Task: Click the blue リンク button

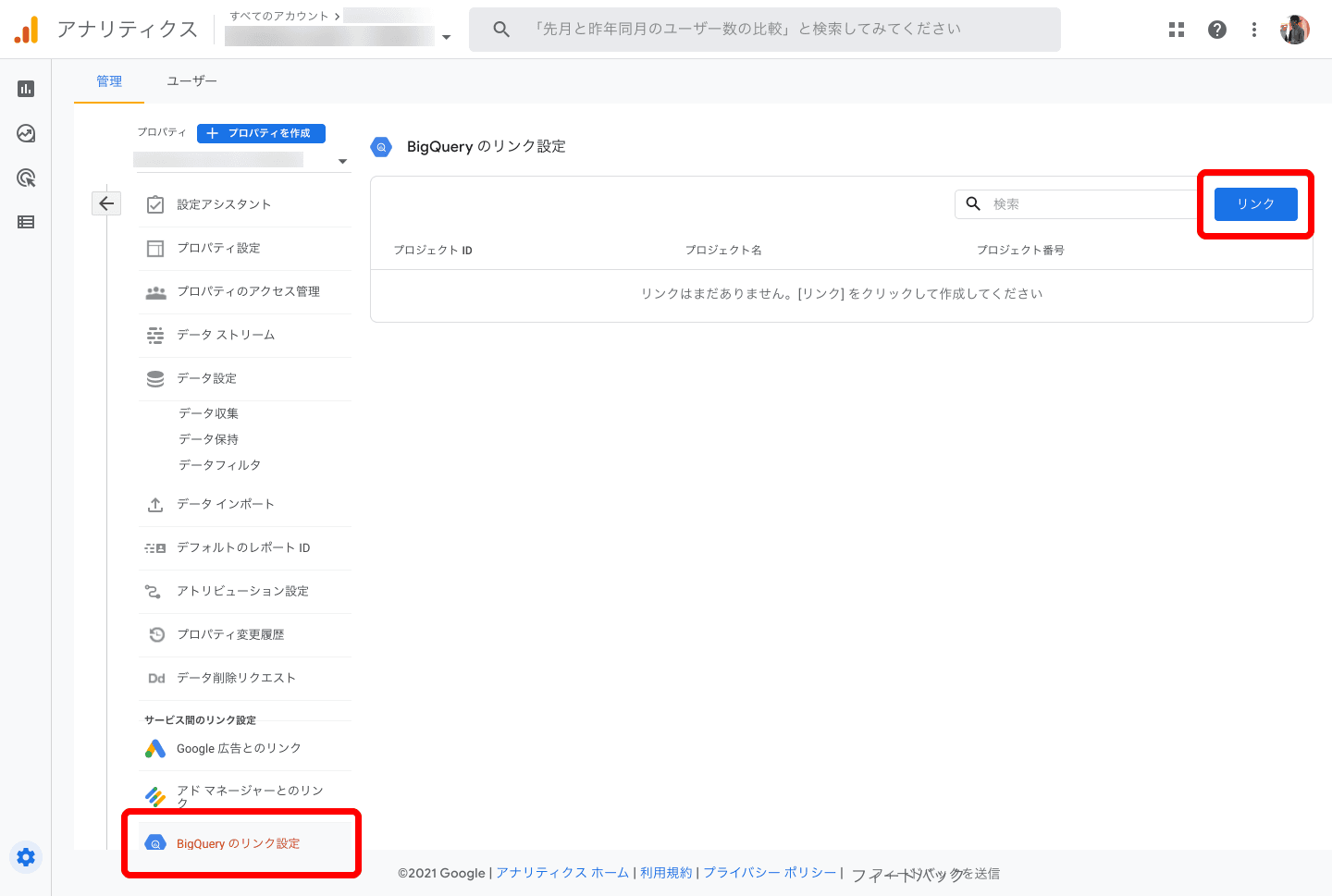Action: pos(1255,204)
